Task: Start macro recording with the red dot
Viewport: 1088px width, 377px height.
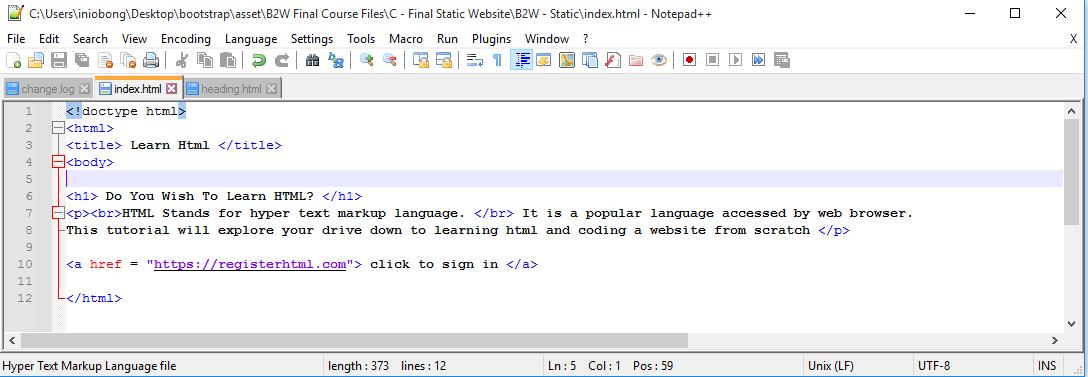Action: (x=689, y=60)
